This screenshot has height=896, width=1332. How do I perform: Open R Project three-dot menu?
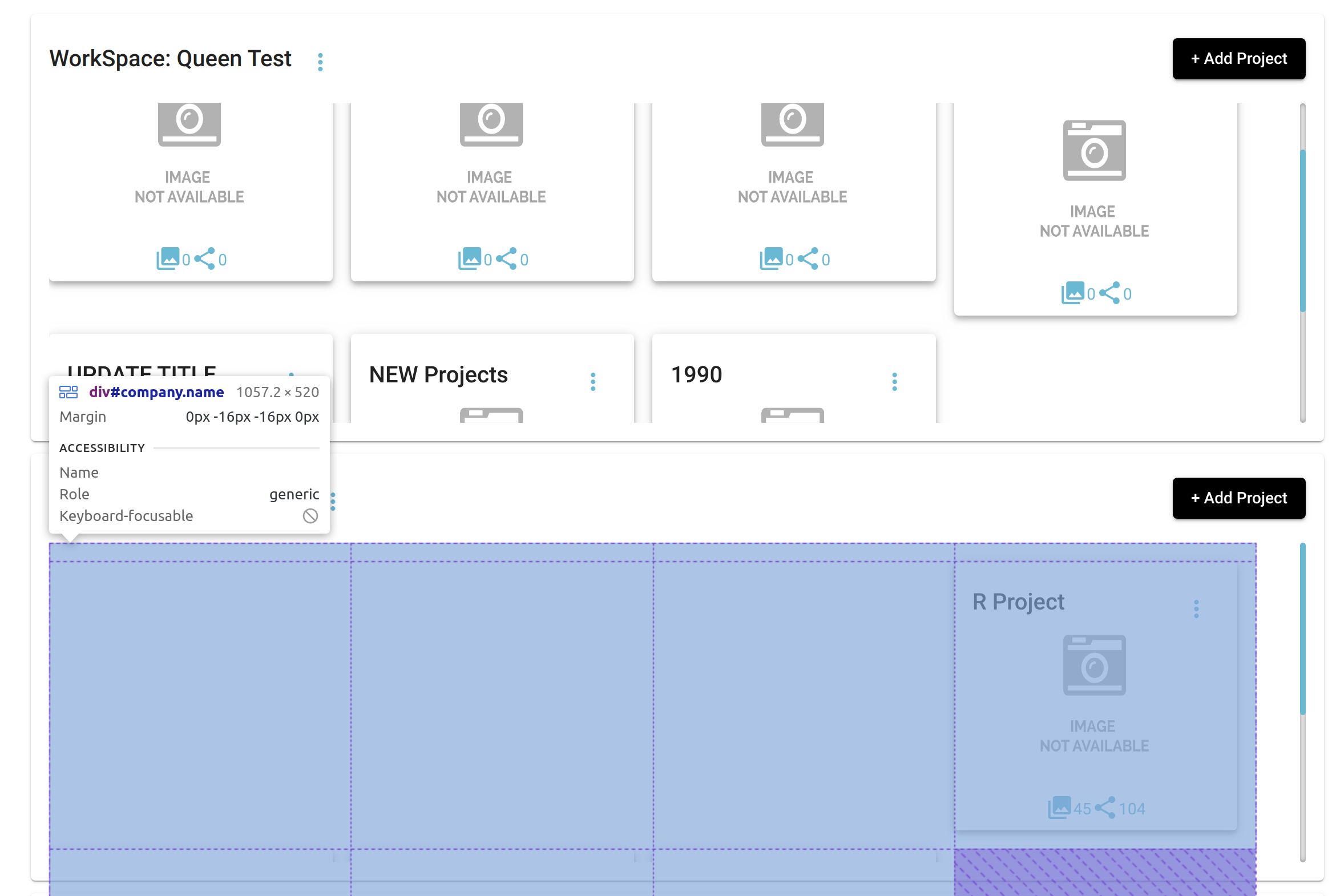coord(1196,608)
